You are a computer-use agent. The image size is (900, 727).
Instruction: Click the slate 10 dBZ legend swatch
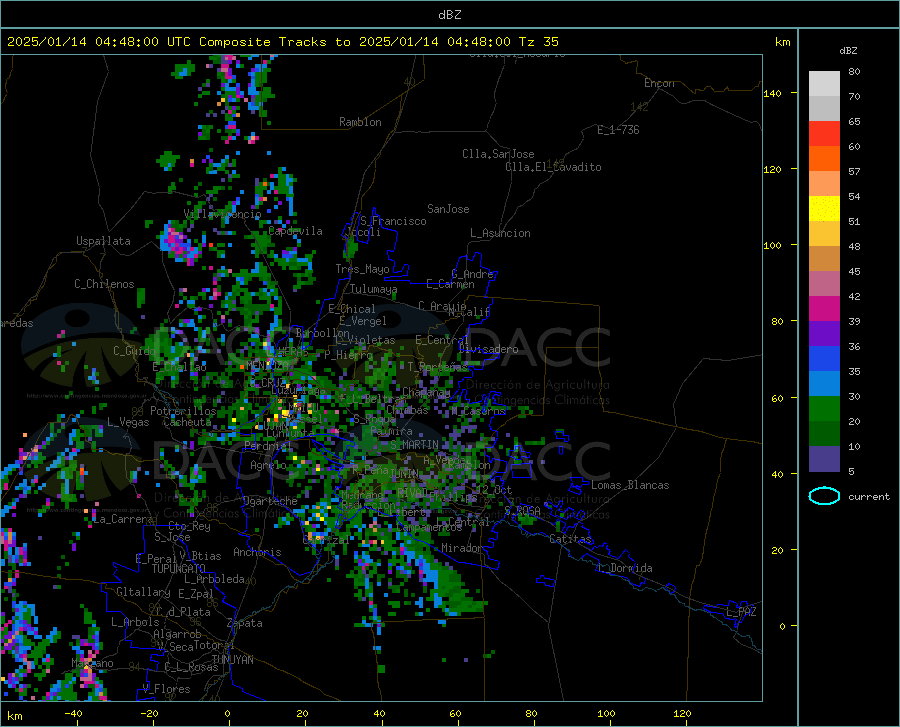pos(824,458)
